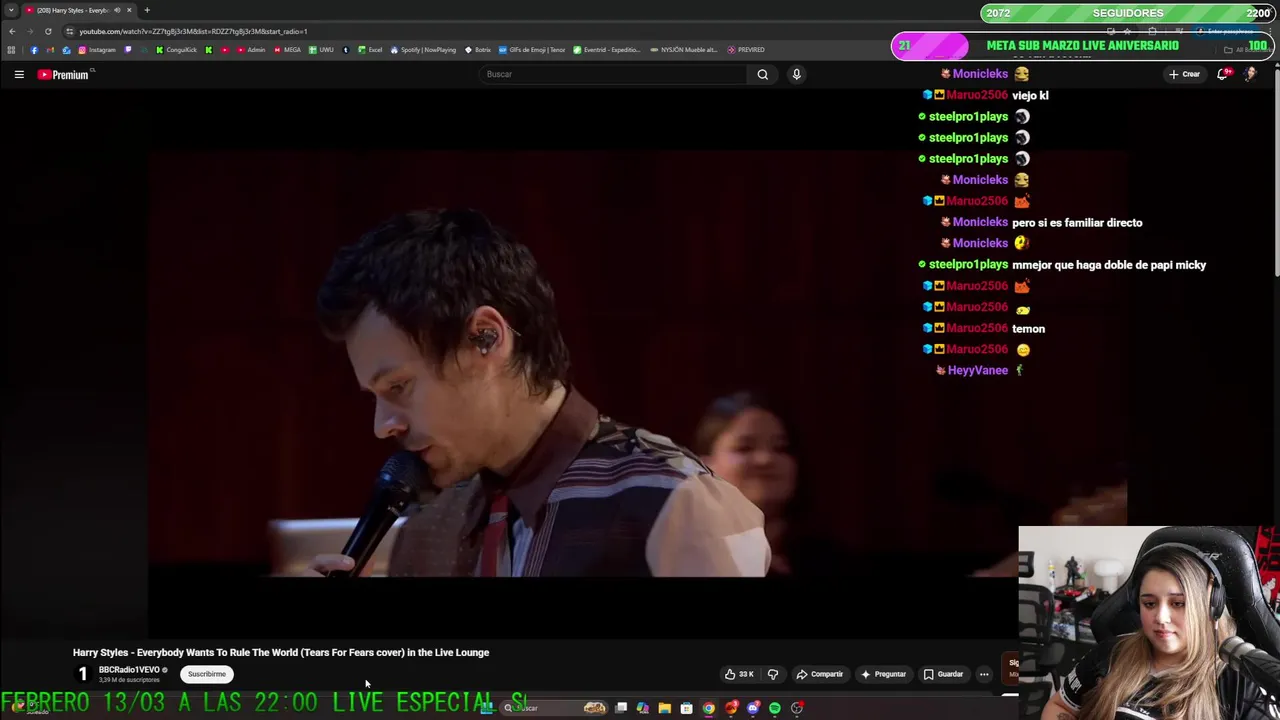Image resolution: width=1280 pixels, height=720 pixels.
Task: Click the Chrome address bar URL
Action: 193,31
